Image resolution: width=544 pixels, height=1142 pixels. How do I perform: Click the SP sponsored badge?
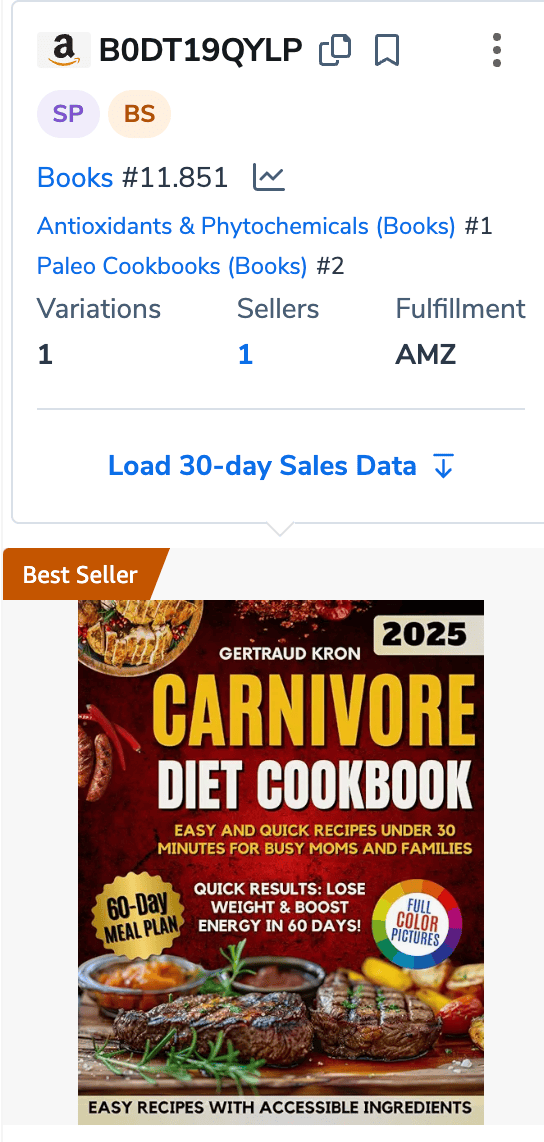tap(68, 114)
